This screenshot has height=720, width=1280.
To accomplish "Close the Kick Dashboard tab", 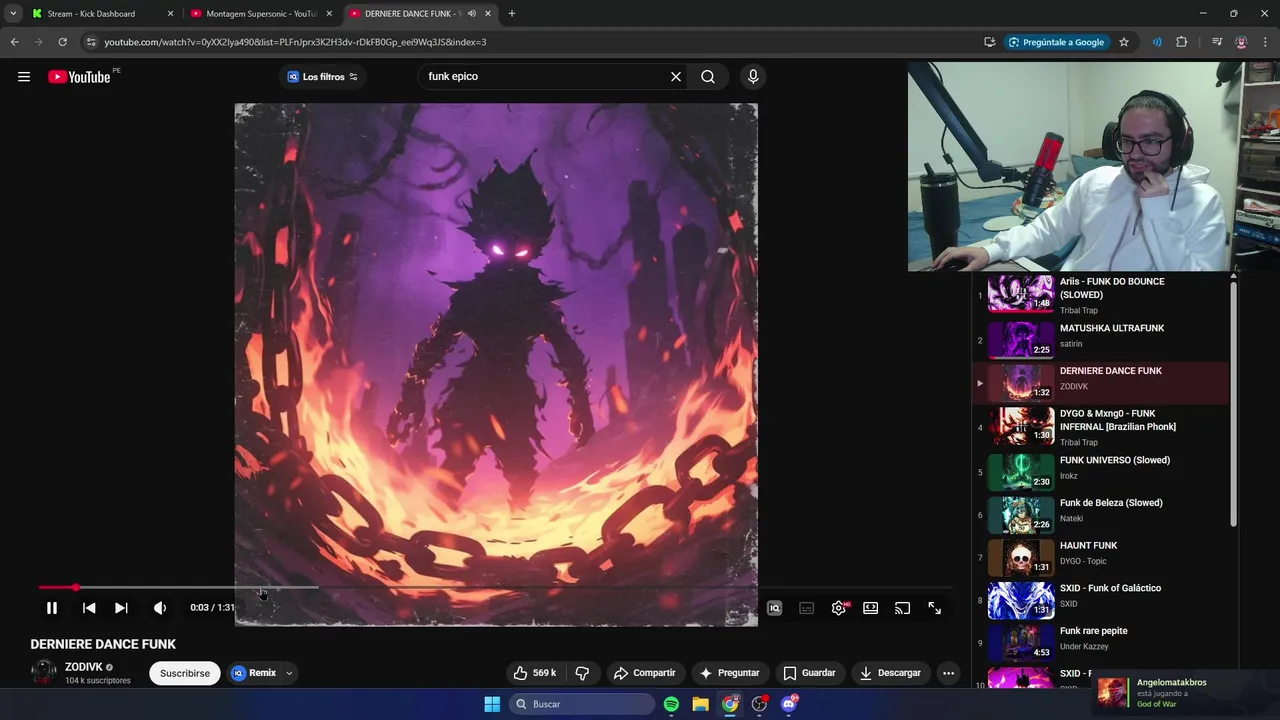I will [x=170, y=14].
